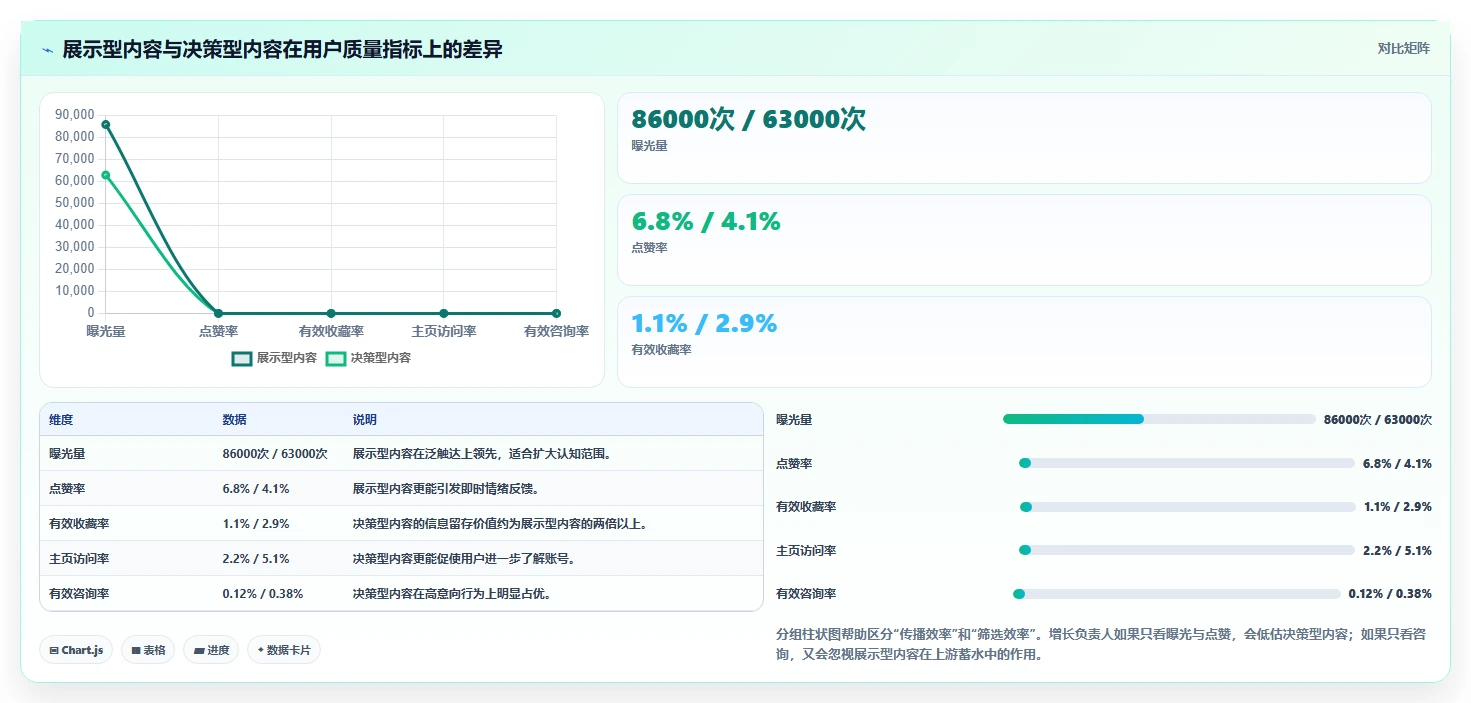Click table value 0.12% / 0.38%
Viewport: 1471px width, 703px height.
(x=263, y=594)
